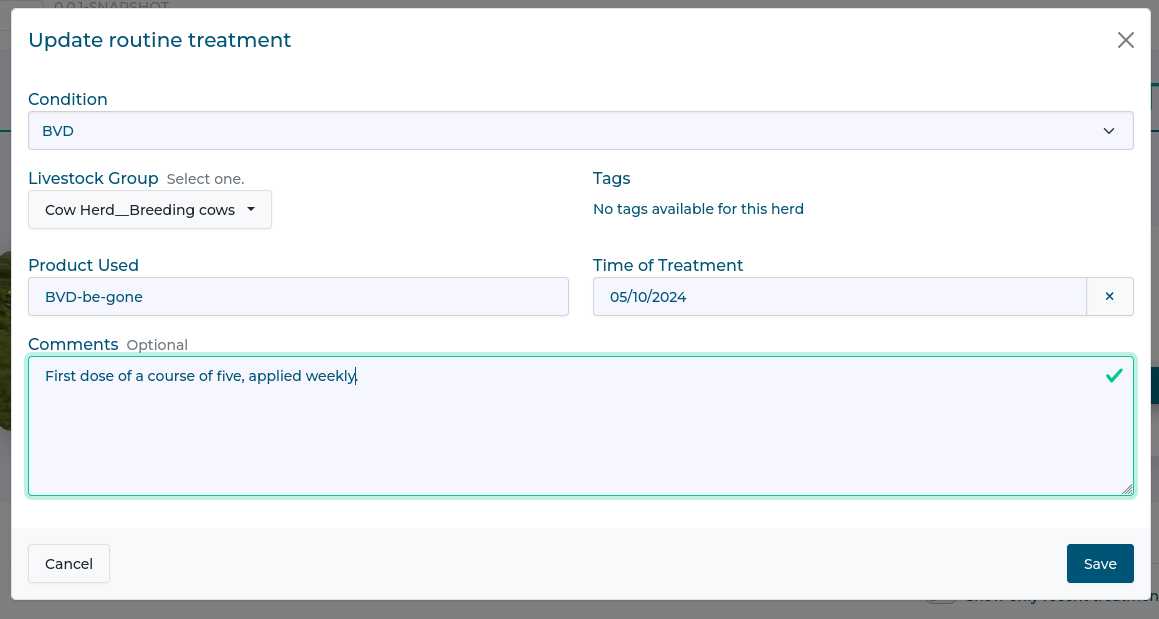Click the 'Update routine treatment' dialog title
The width and height of the screenshot is (1159, 619).
[159, 40]
